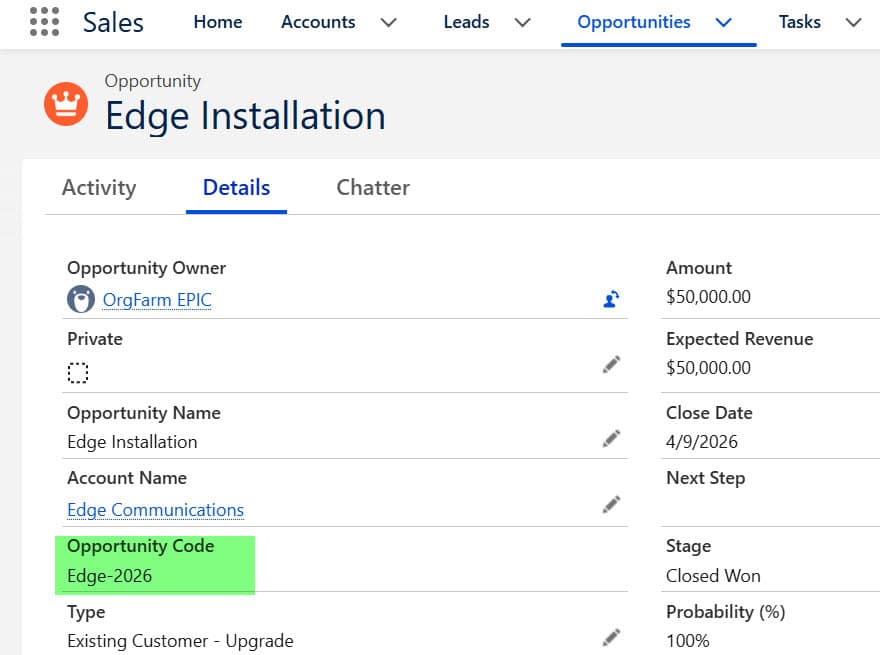This screenshot has height=655, width=880.
Task: Click the OrgFarm EPIC owner avatar
Action: (81, 299)
